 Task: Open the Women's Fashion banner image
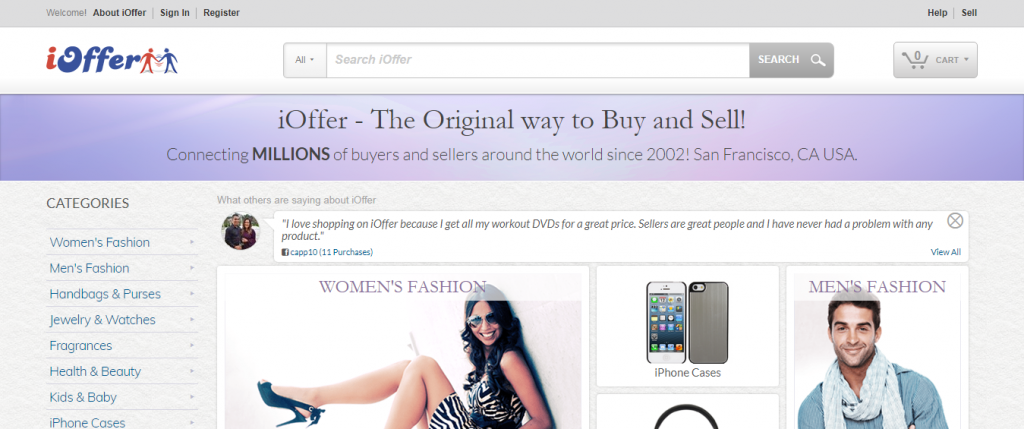click(403, 351)
